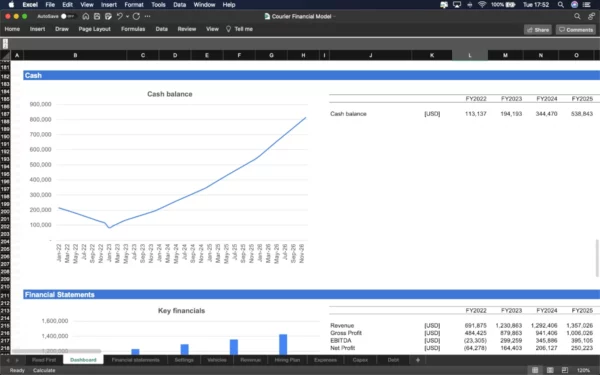Click the save-a-copy edit icon beside Save

pyautogui.click(x=108, y=16)
